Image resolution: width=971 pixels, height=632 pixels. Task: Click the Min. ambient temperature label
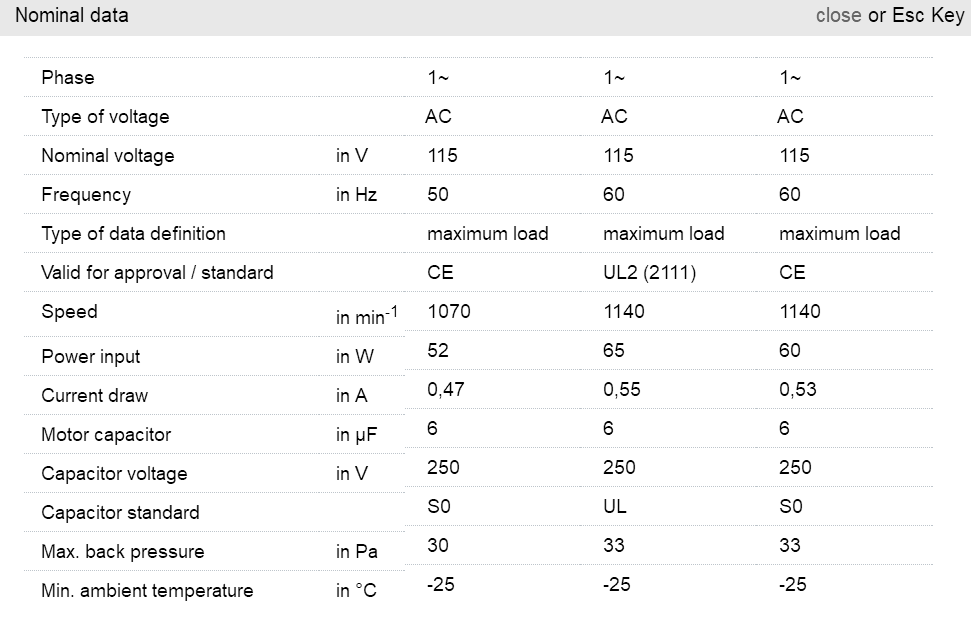(x=147, y=591)
